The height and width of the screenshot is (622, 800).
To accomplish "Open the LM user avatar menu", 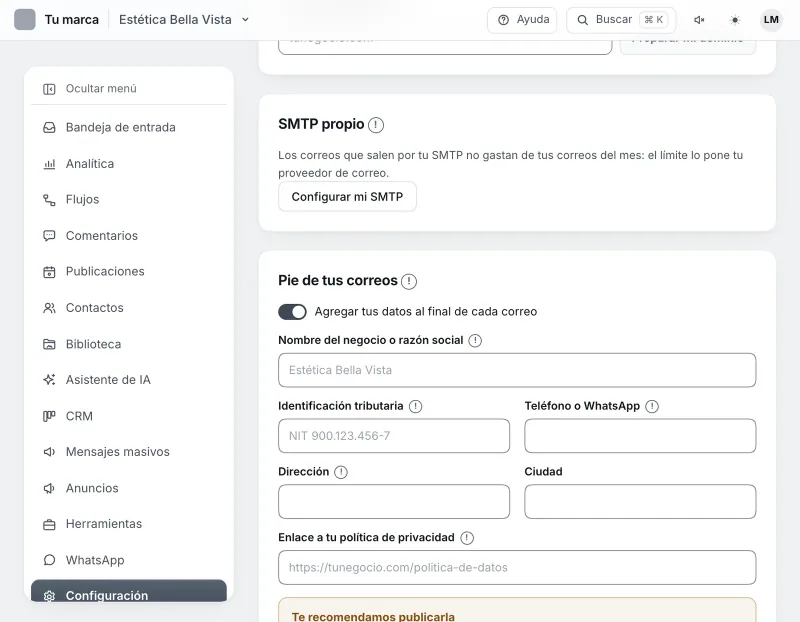I will (x=771, y=20).
